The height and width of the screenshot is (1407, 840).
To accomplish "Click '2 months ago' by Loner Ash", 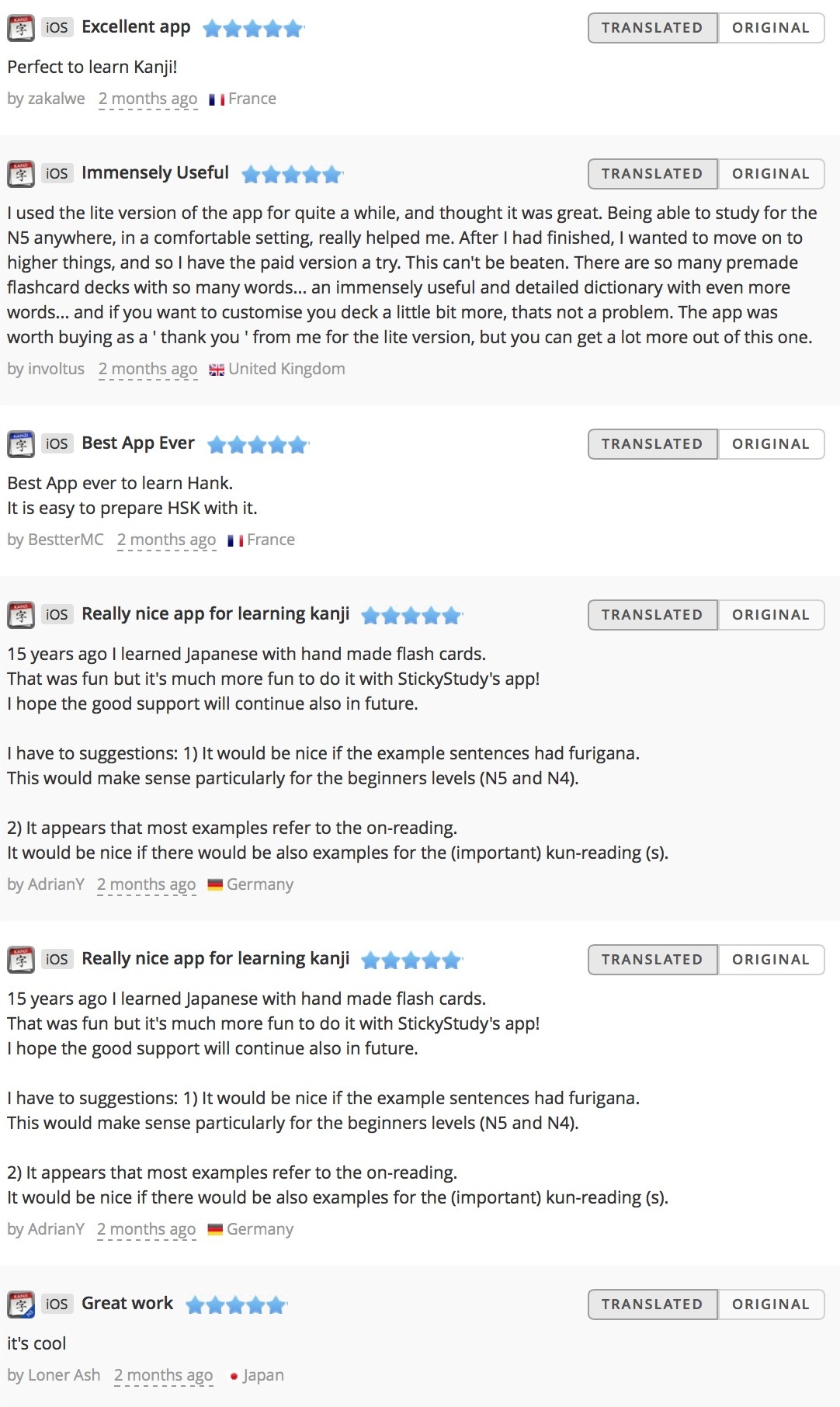I will [164, 1376].
